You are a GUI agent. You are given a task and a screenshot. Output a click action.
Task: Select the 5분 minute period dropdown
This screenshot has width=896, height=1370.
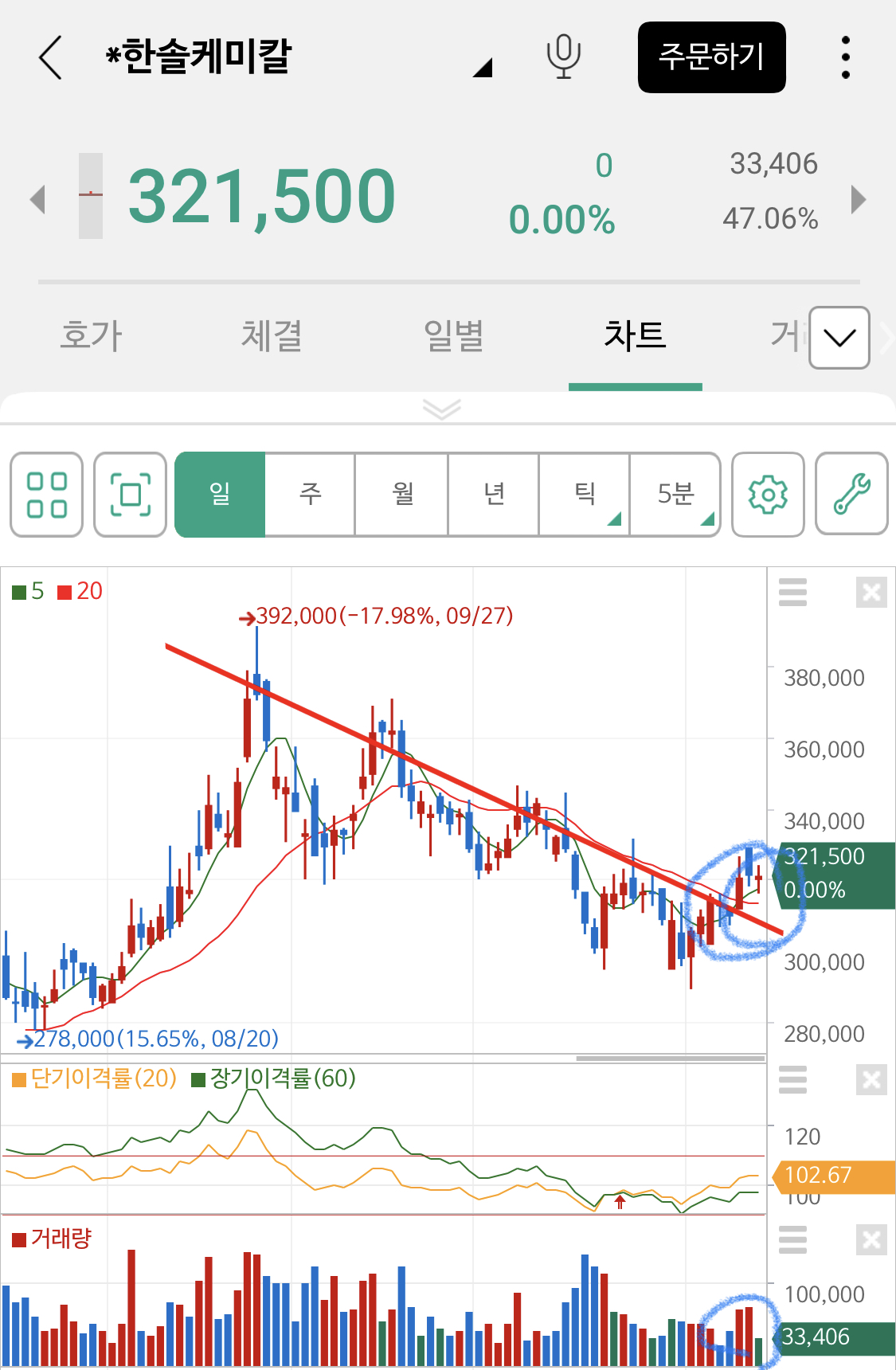pyautogui.click(x=675, y=495)
